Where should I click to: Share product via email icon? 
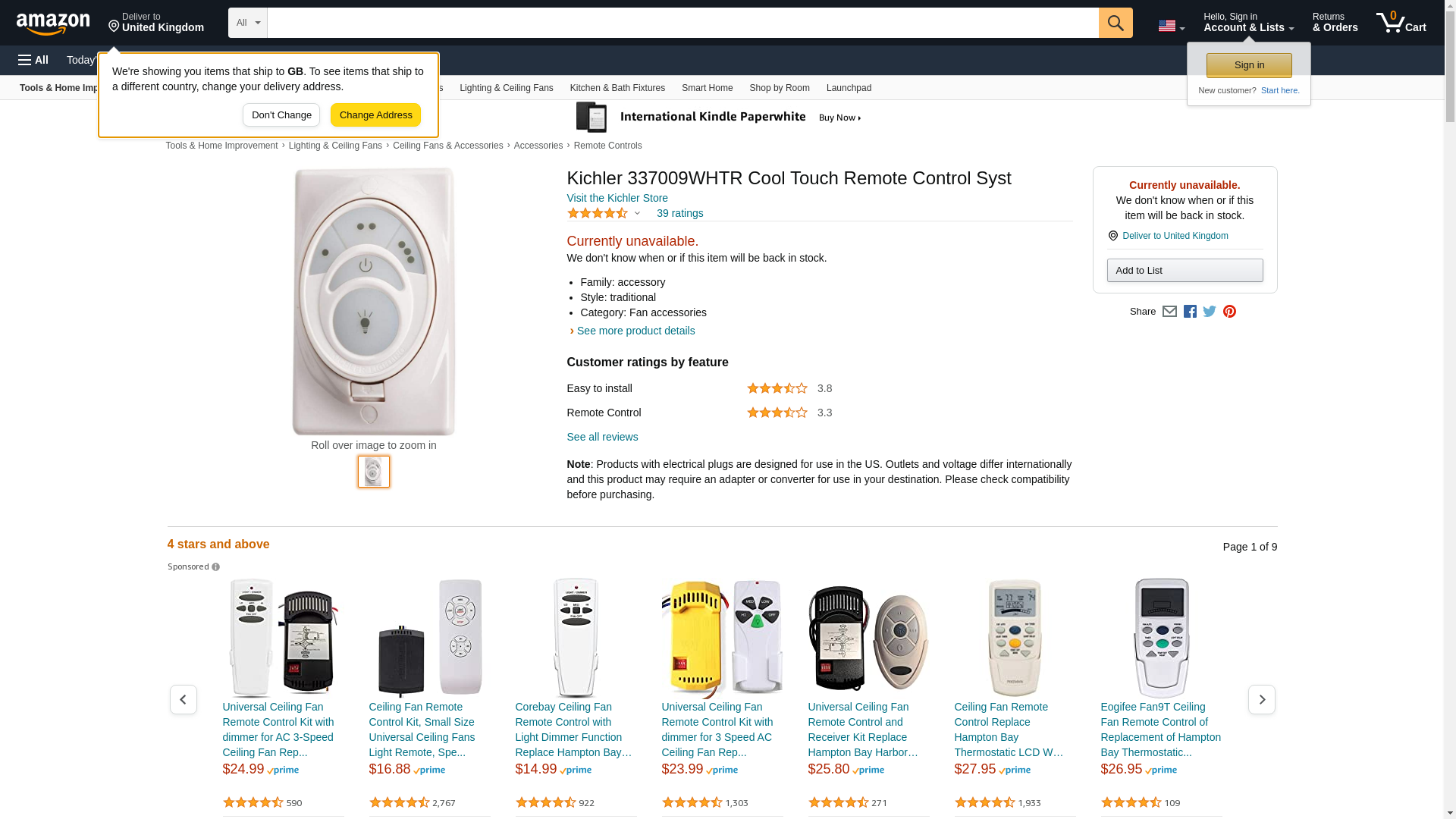[1169, 312]
